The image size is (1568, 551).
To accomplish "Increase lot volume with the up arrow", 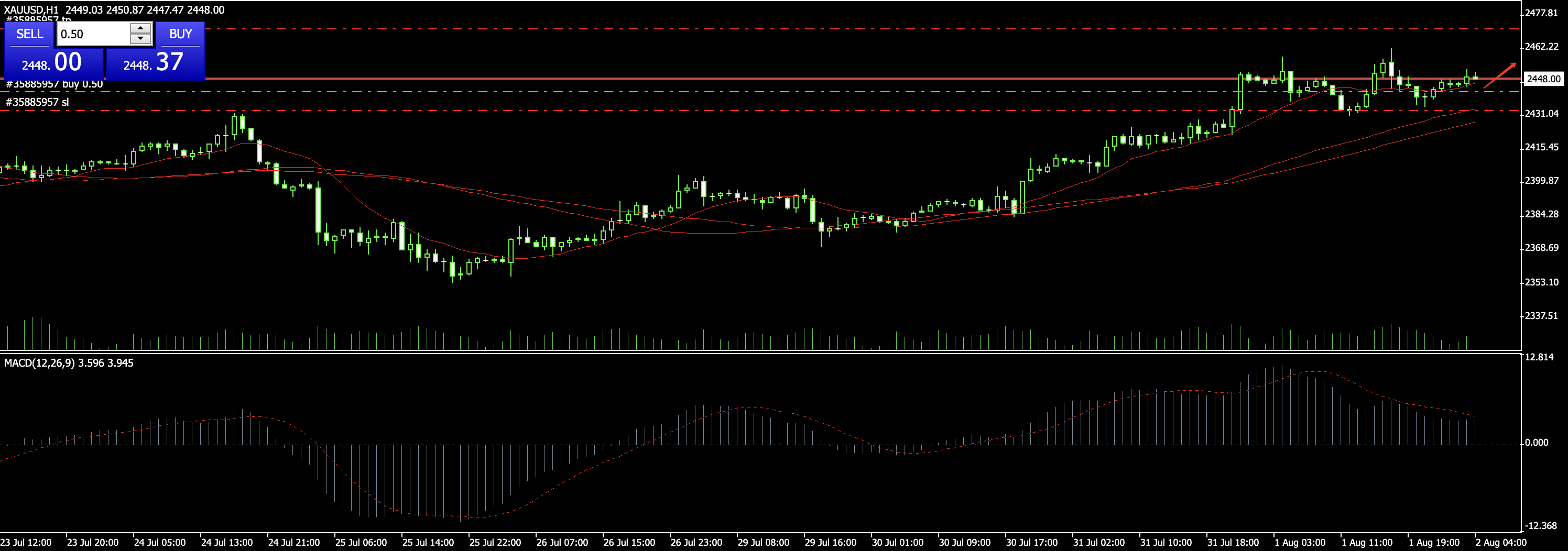I will [x=140, y=28].
